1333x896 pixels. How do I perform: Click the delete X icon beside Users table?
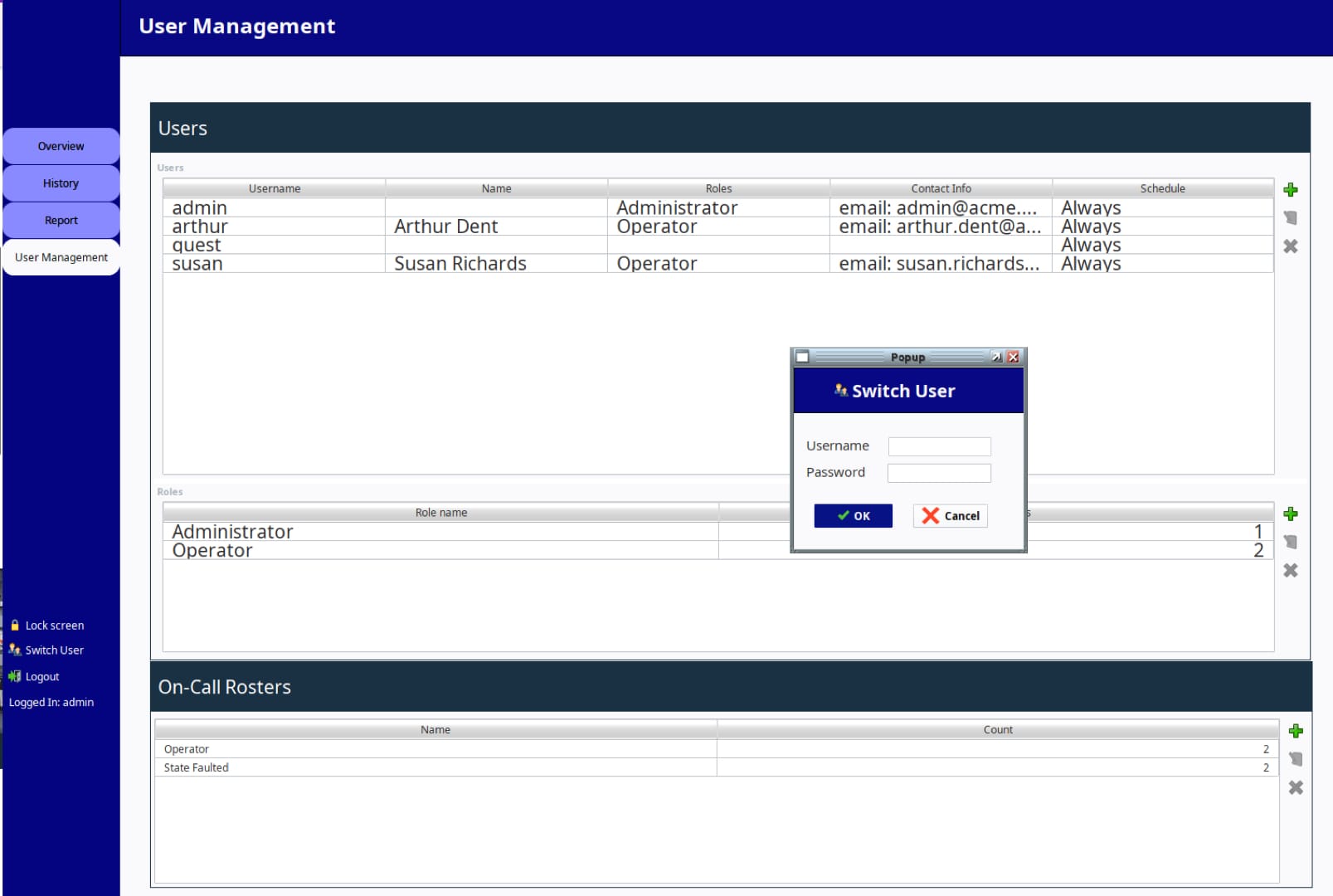tap(1290, 246)
